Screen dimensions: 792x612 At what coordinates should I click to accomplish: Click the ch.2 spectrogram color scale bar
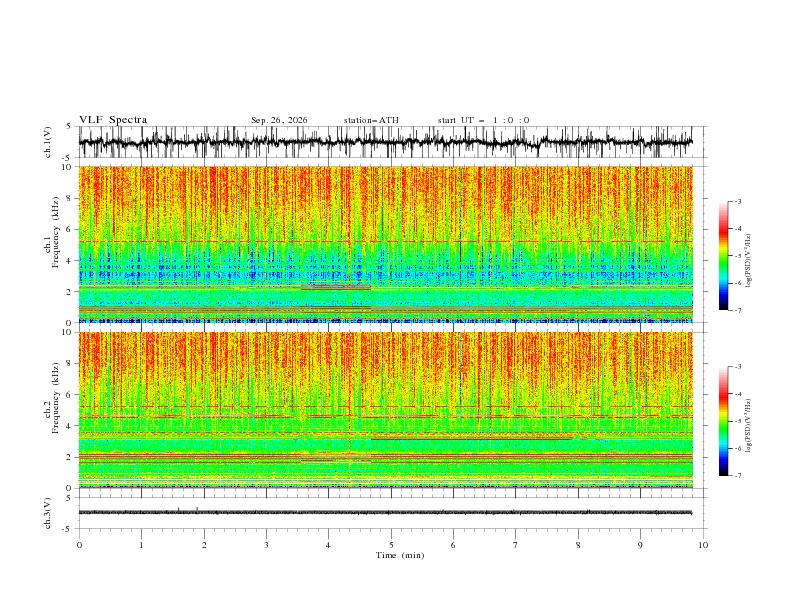click(724, 421)
